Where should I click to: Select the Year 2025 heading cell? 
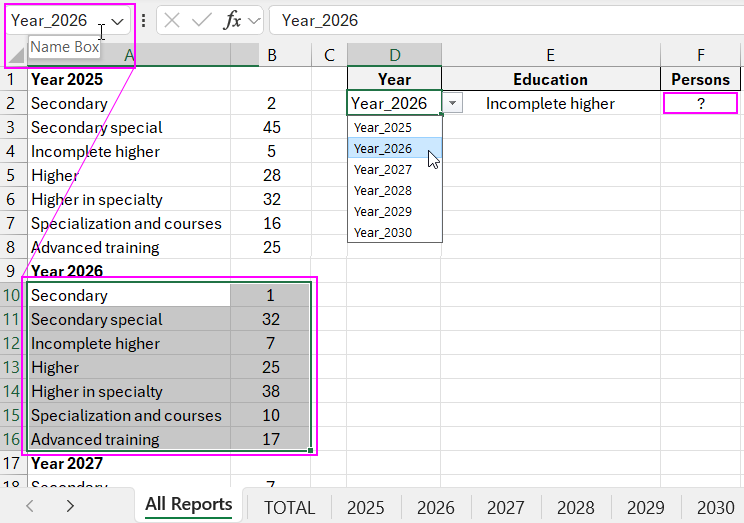pyautogui.click(x=129, y=79)
